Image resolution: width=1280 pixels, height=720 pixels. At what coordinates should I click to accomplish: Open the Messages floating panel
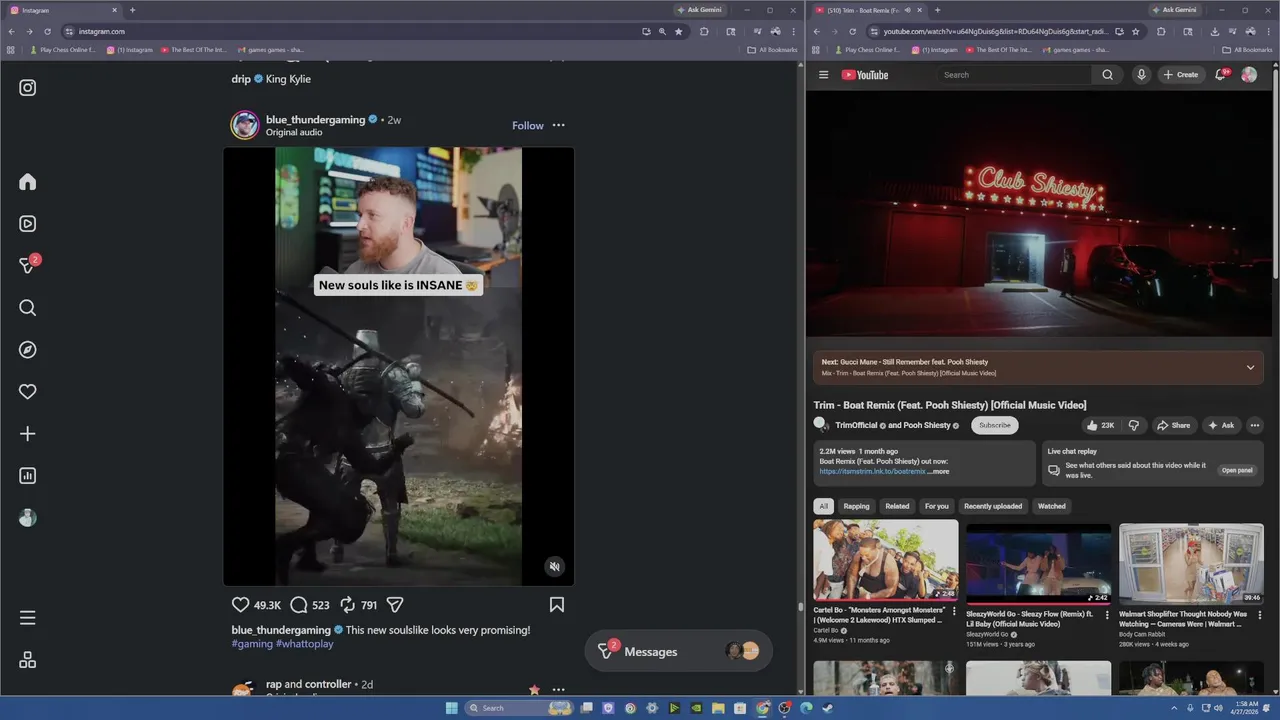[678, 652]
